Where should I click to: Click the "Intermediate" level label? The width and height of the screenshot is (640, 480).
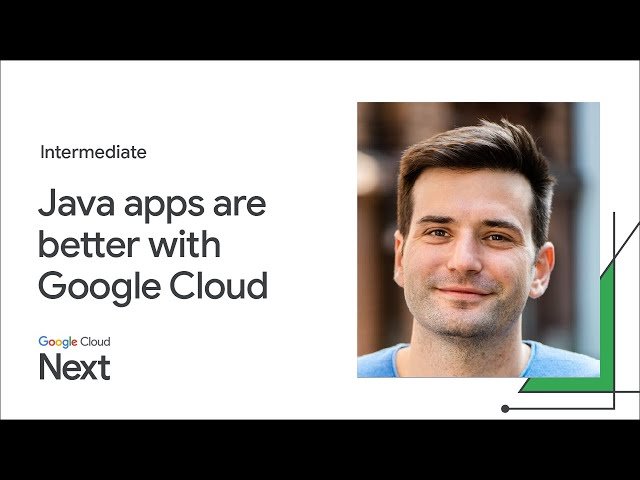click(x=93, y=152)
